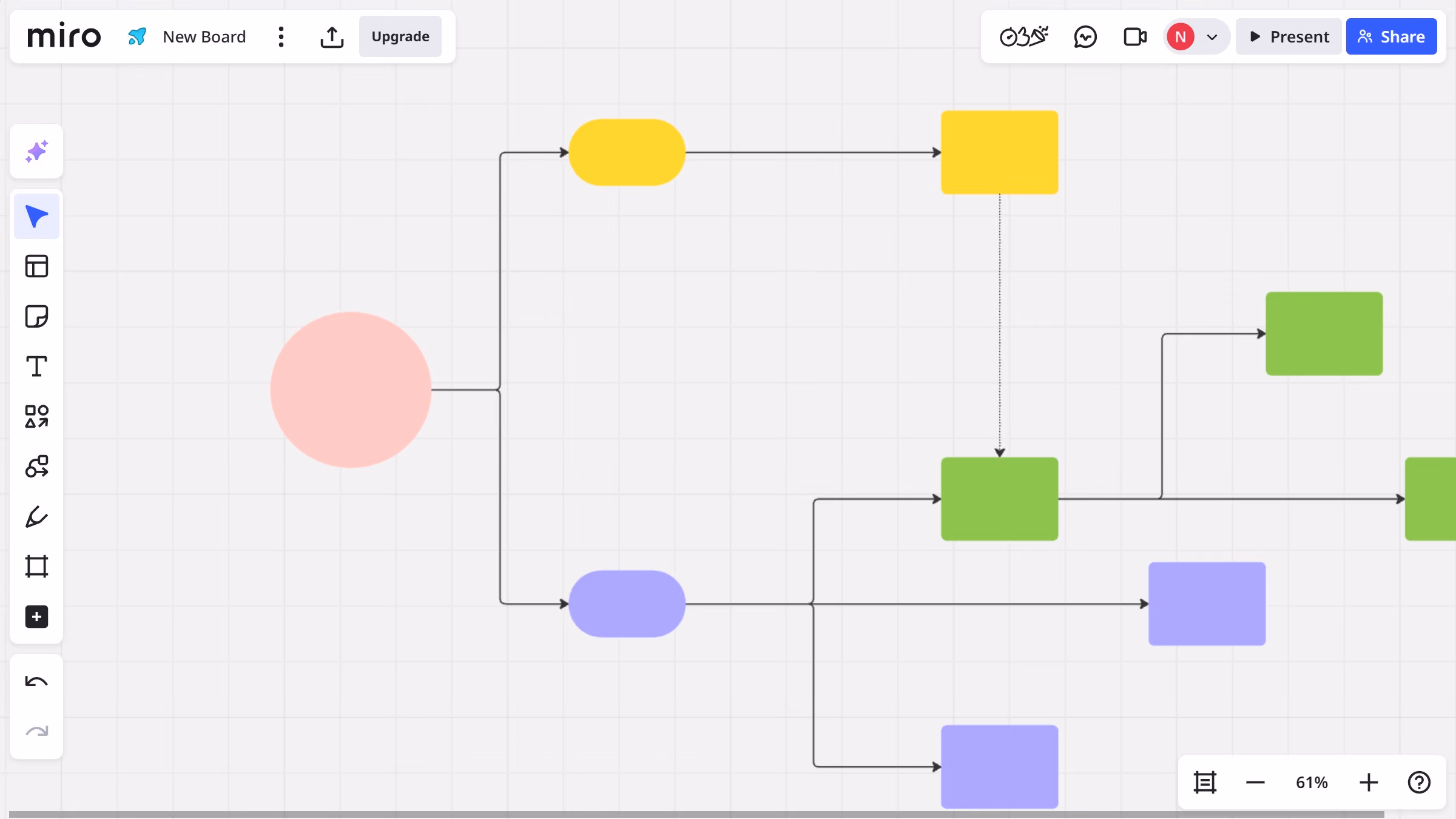Image resolution: width=1456 pixels, height=819 pixels.
Task: Click the miro logo
Action: 64,36
